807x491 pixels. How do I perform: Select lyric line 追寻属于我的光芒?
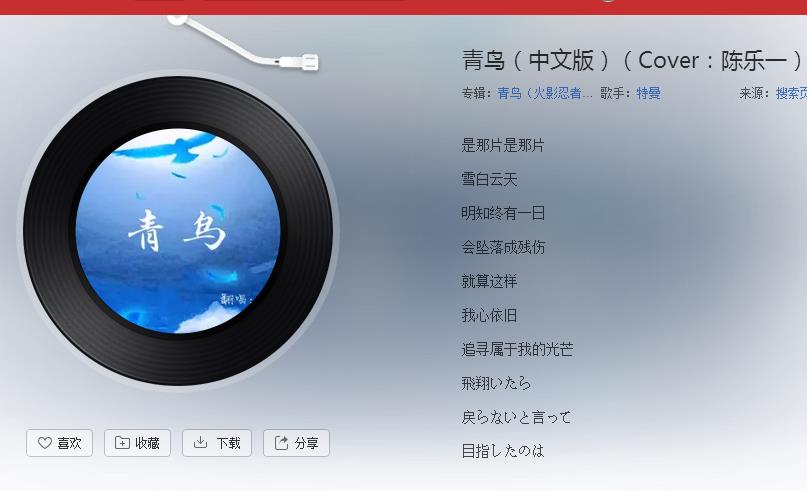[x=517, y=349]
